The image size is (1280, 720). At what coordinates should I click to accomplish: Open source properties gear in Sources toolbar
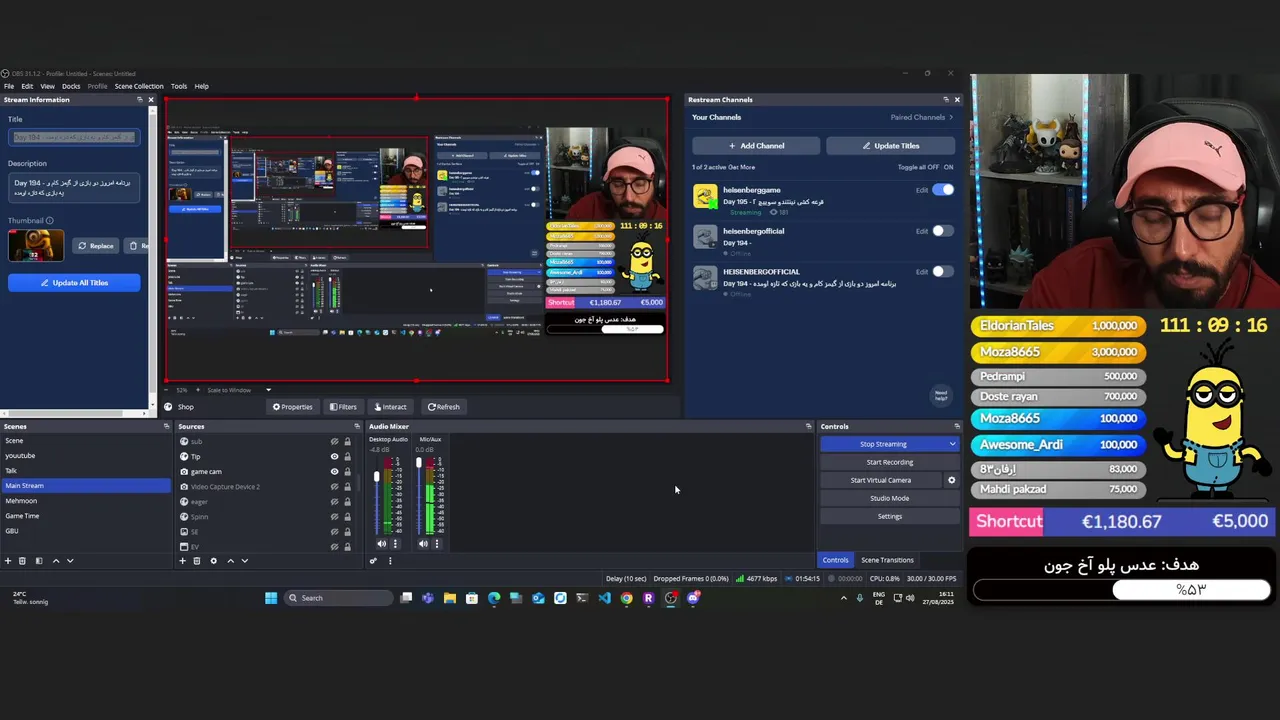pyautogui.click(x=213, y=561)
